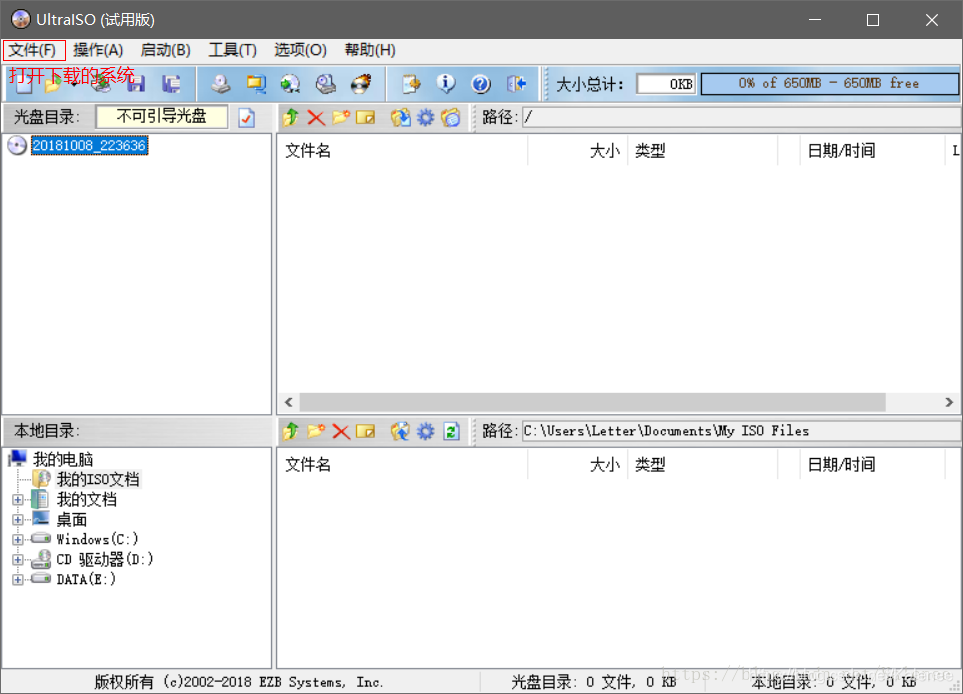Open the 文件(F) menu
The width and height of the screenshot is (963, 694).
(x=33, y=50)
